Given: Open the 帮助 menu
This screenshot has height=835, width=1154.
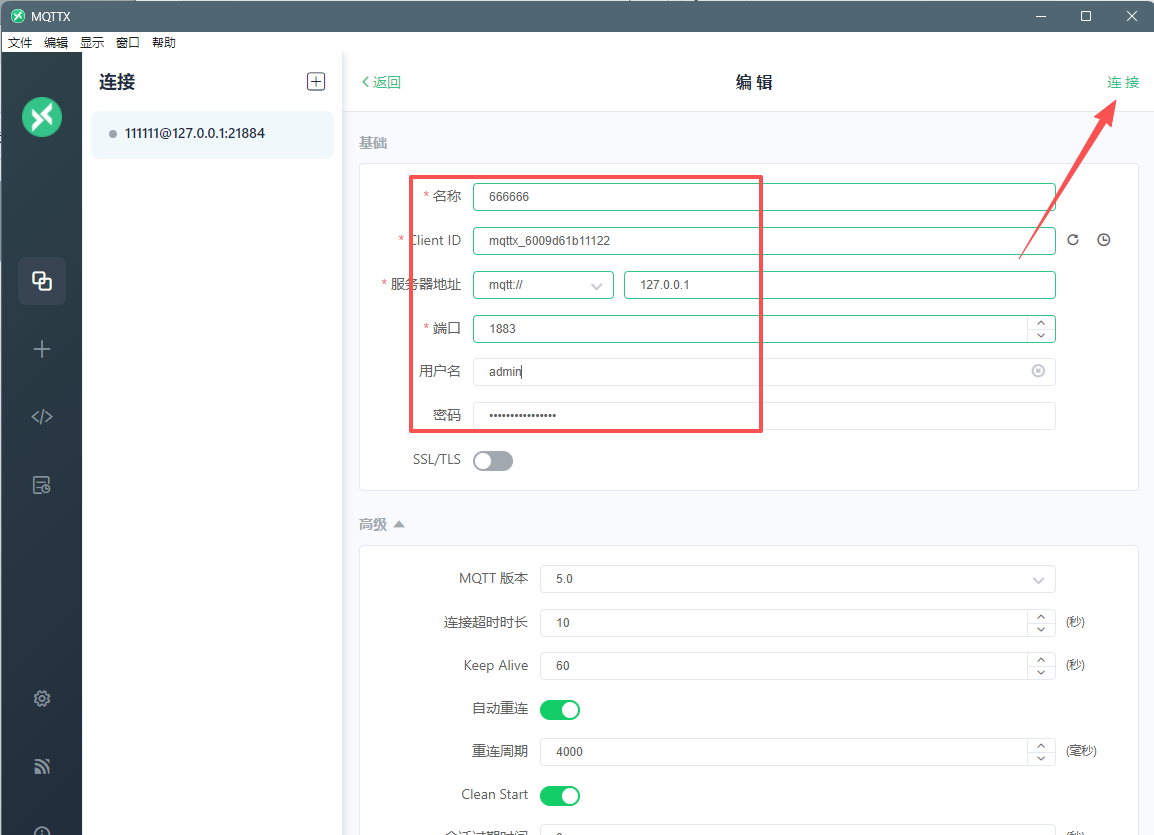Looking at the screenshot, I should (x=164, y=42).
